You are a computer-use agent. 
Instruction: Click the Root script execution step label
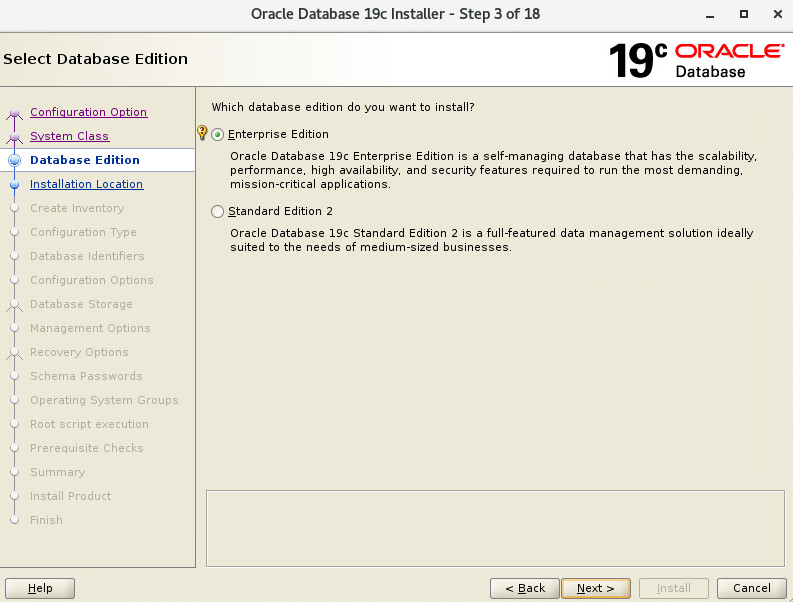click(89, 424)
